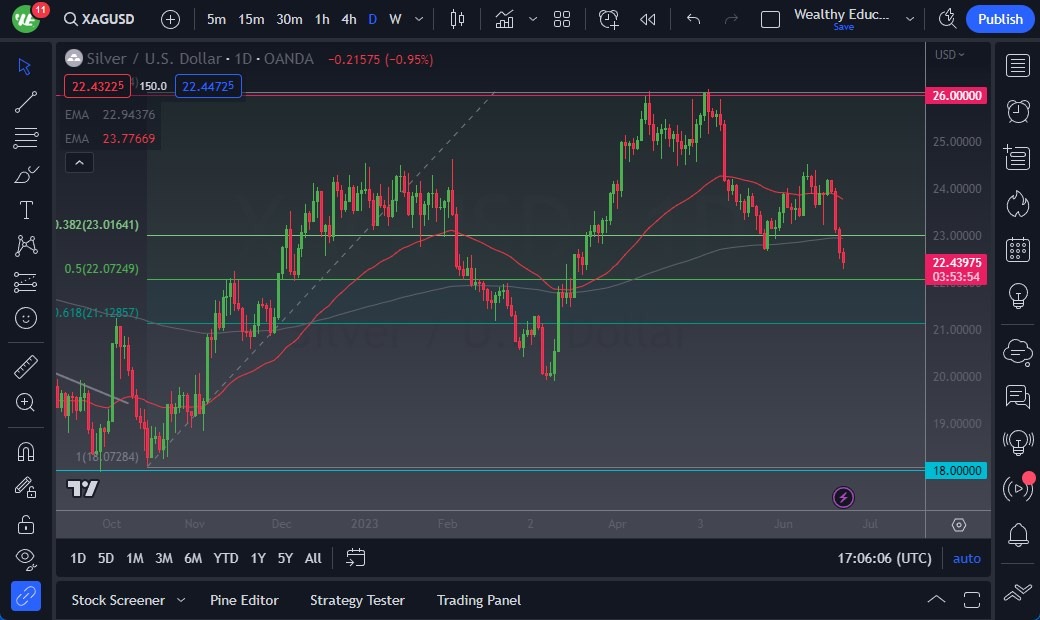
Task: Click the magnet mode icon
Action: pos(26,451)
